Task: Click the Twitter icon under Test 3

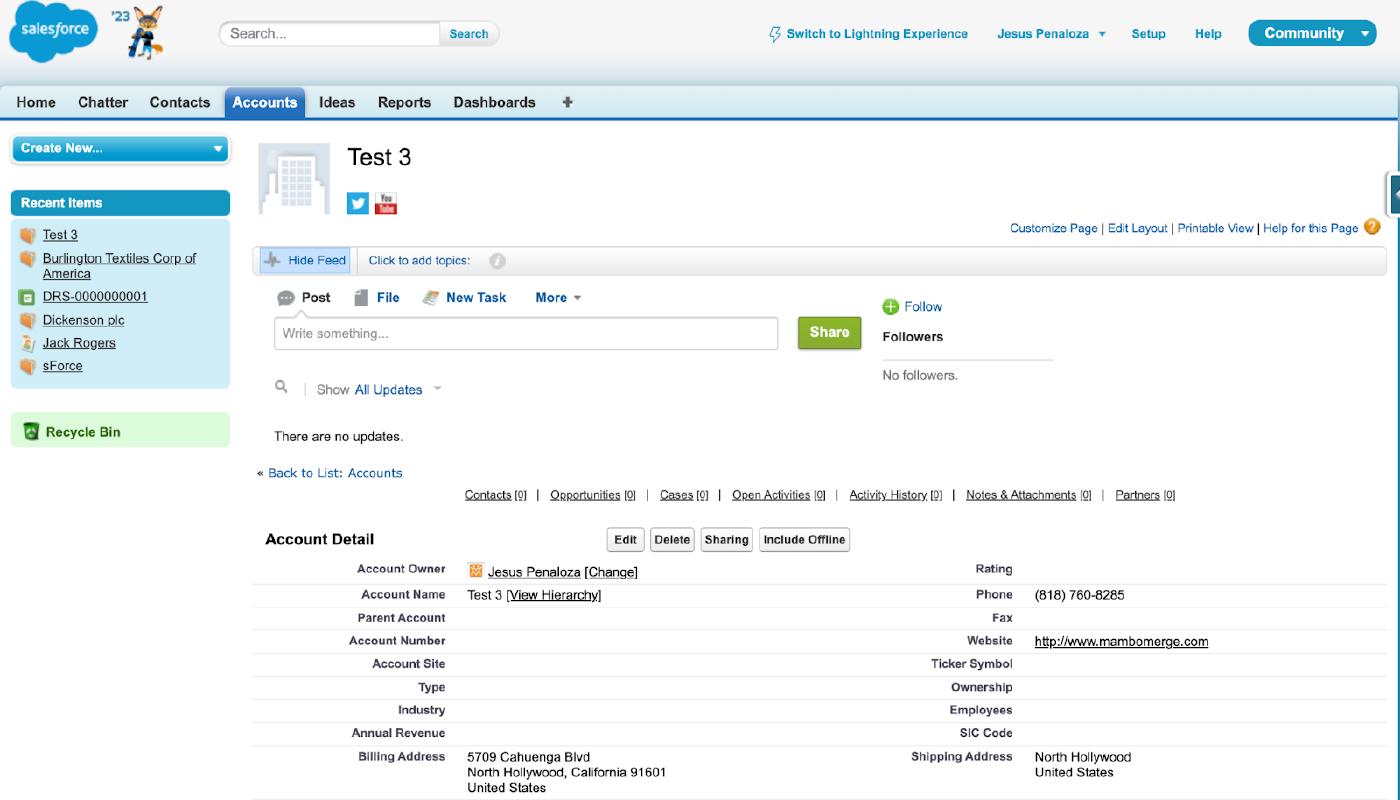Action: (358, 203)
